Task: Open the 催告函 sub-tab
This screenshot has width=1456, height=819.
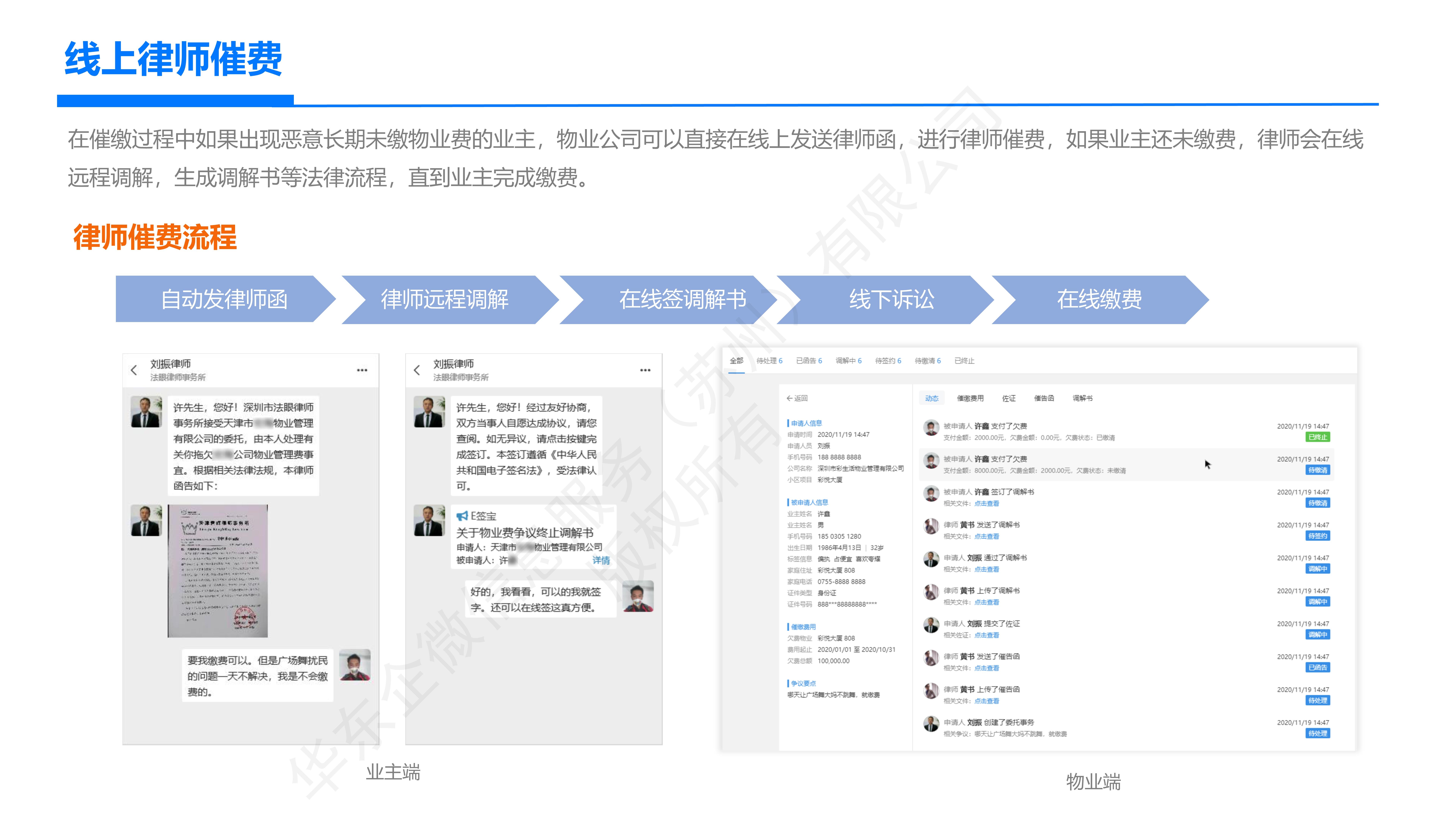Action: [1044, 399]
